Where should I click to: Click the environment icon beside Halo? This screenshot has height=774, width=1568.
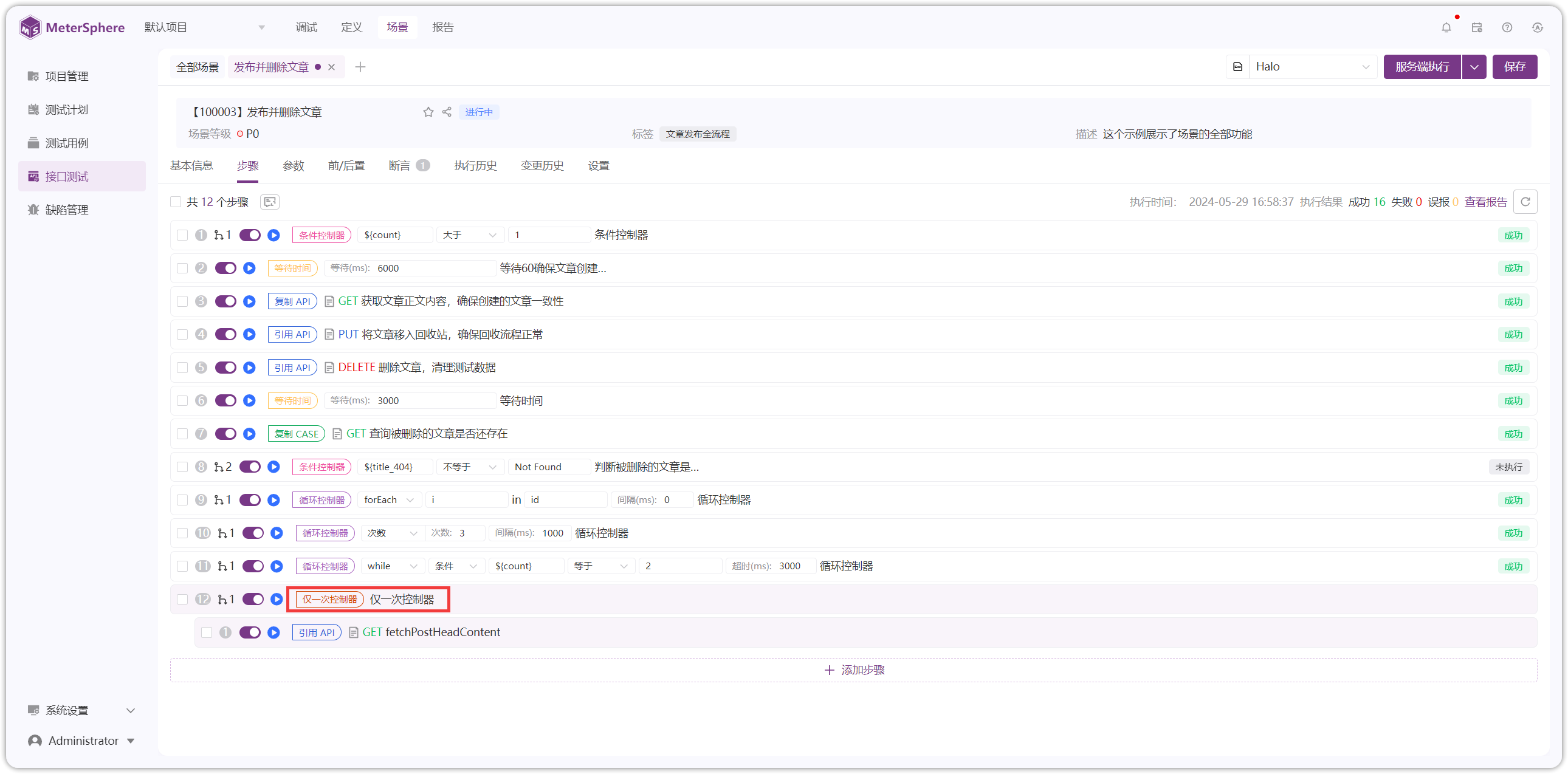click(x=1238, y=67)
